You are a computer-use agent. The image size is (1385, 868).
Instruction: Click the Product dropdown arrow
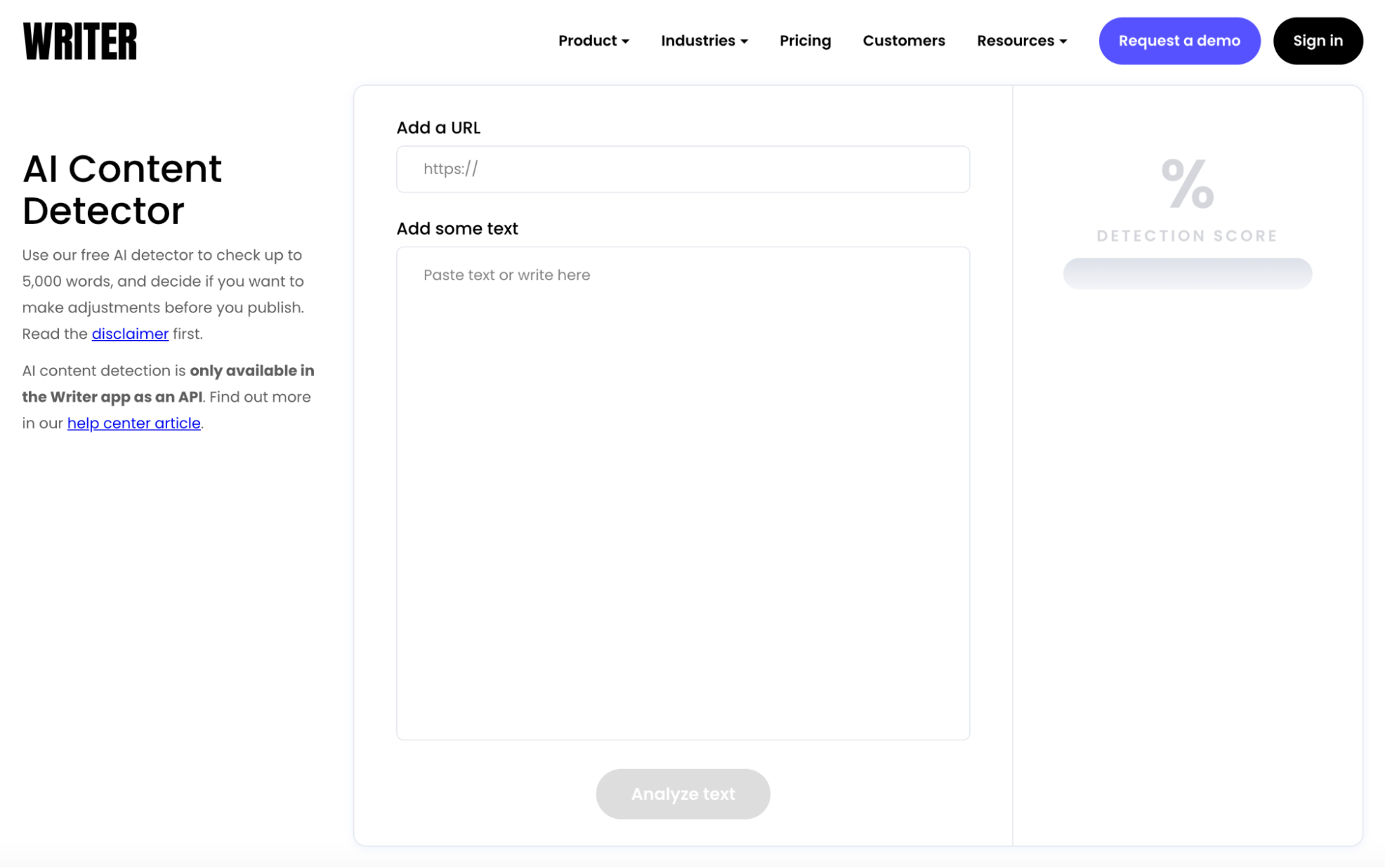pos(626,42)
